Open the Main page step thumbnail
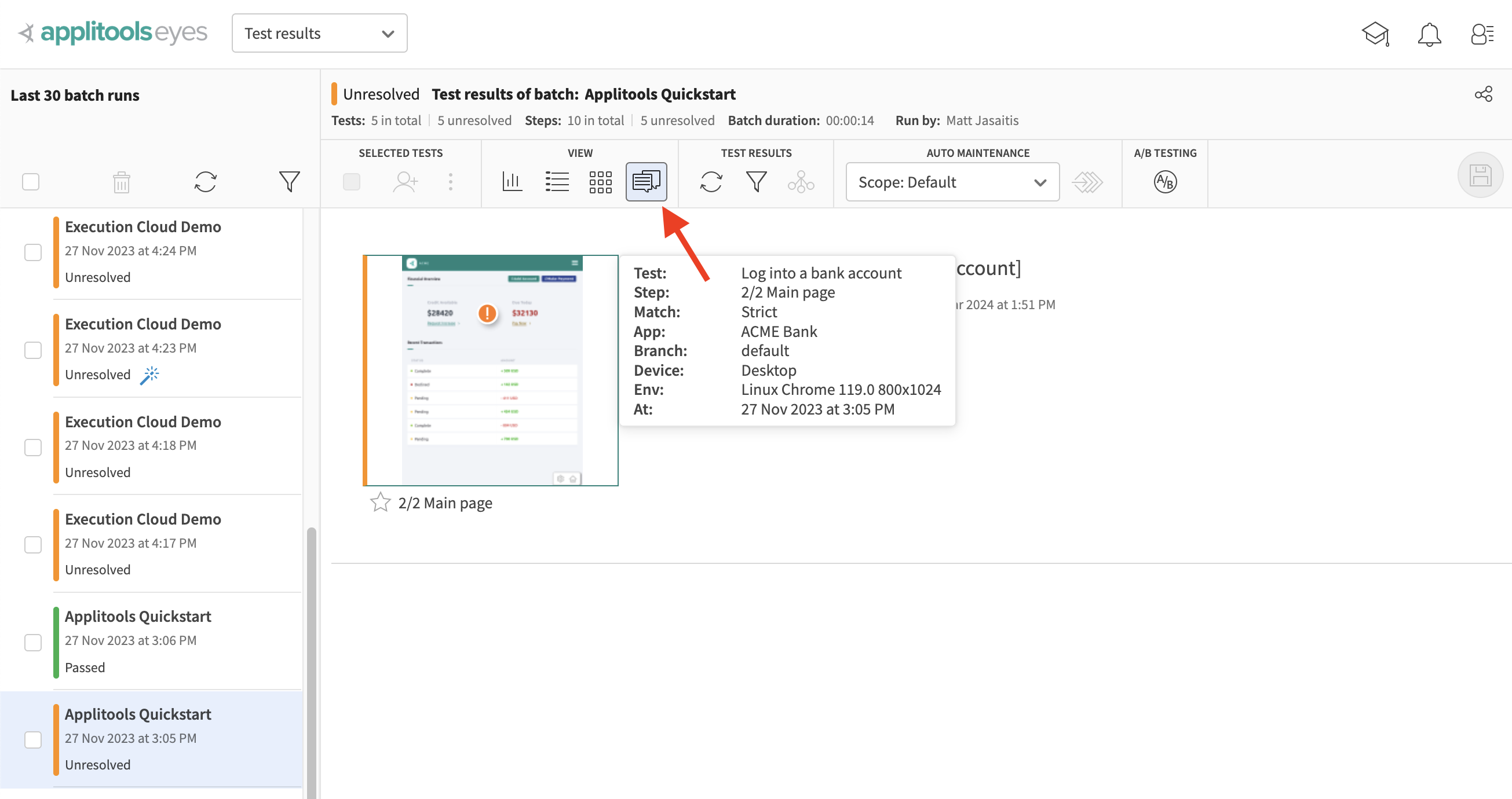 point(491,370)
